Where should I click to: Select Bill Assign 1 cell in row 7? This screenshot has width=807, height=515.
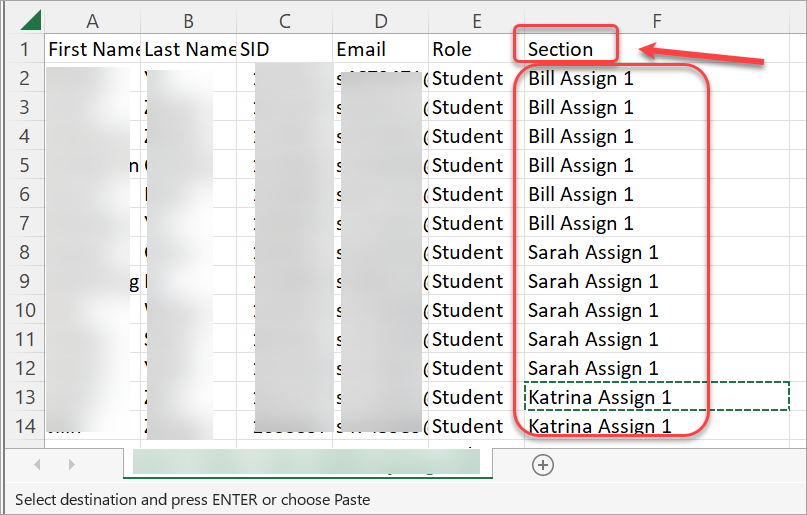pyautogui.click(x=657, y=223)
